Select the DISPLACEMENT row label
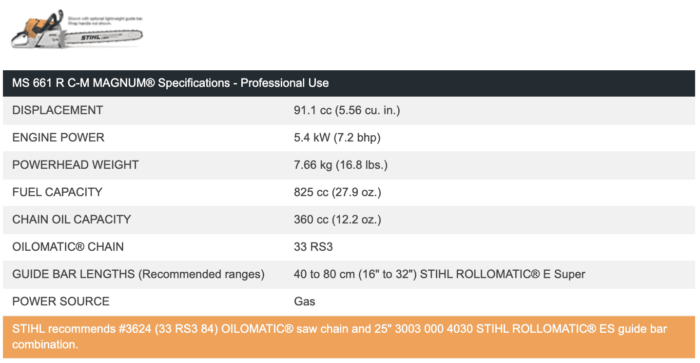 [58, 110]
